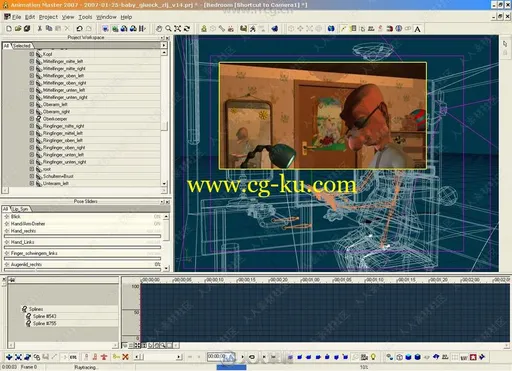Click the New document icon
This screenshot has width=512, height=371.
[x=9, y=29]
